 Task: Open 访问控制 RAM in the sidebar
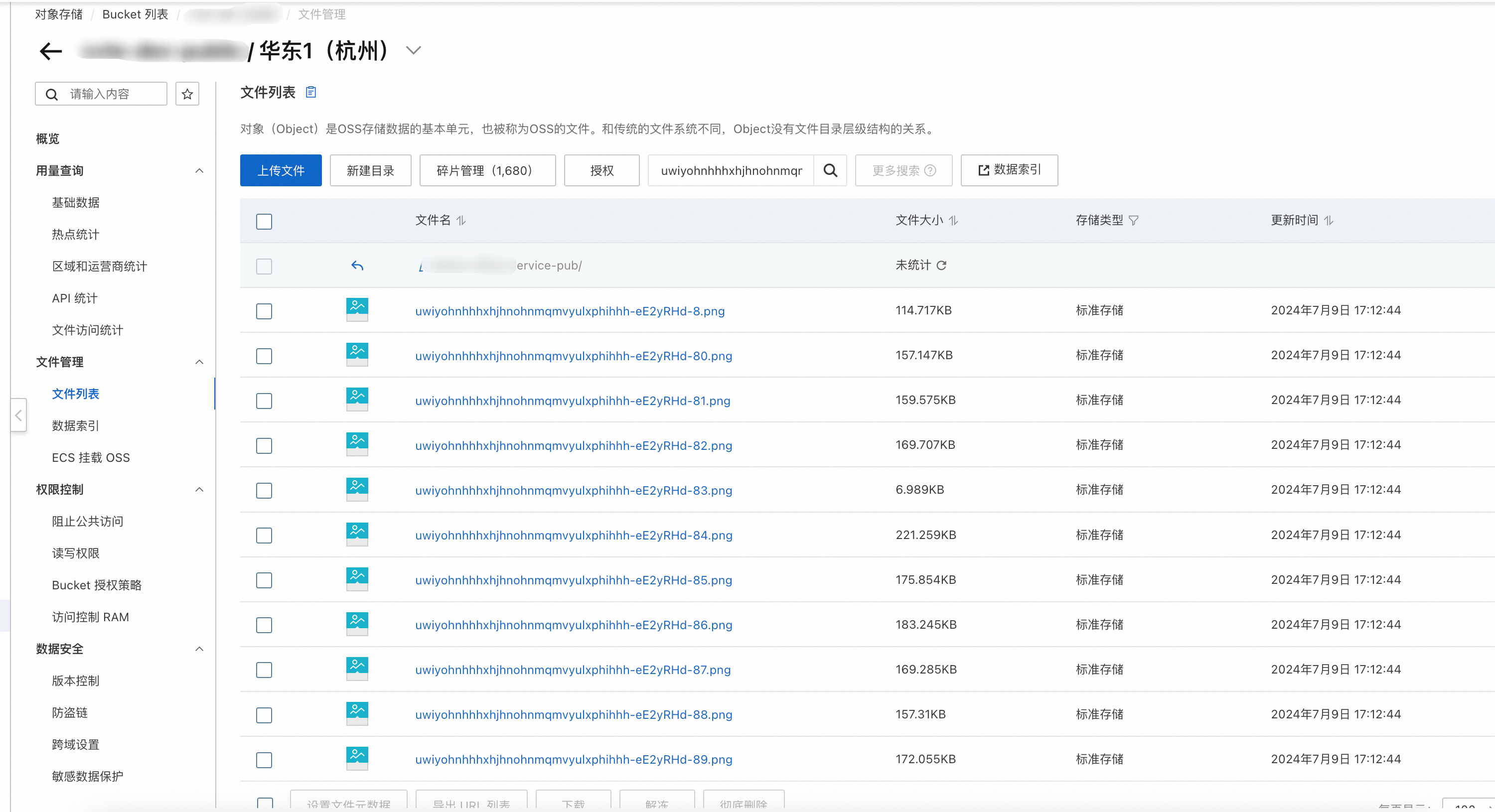click(91, 617)
